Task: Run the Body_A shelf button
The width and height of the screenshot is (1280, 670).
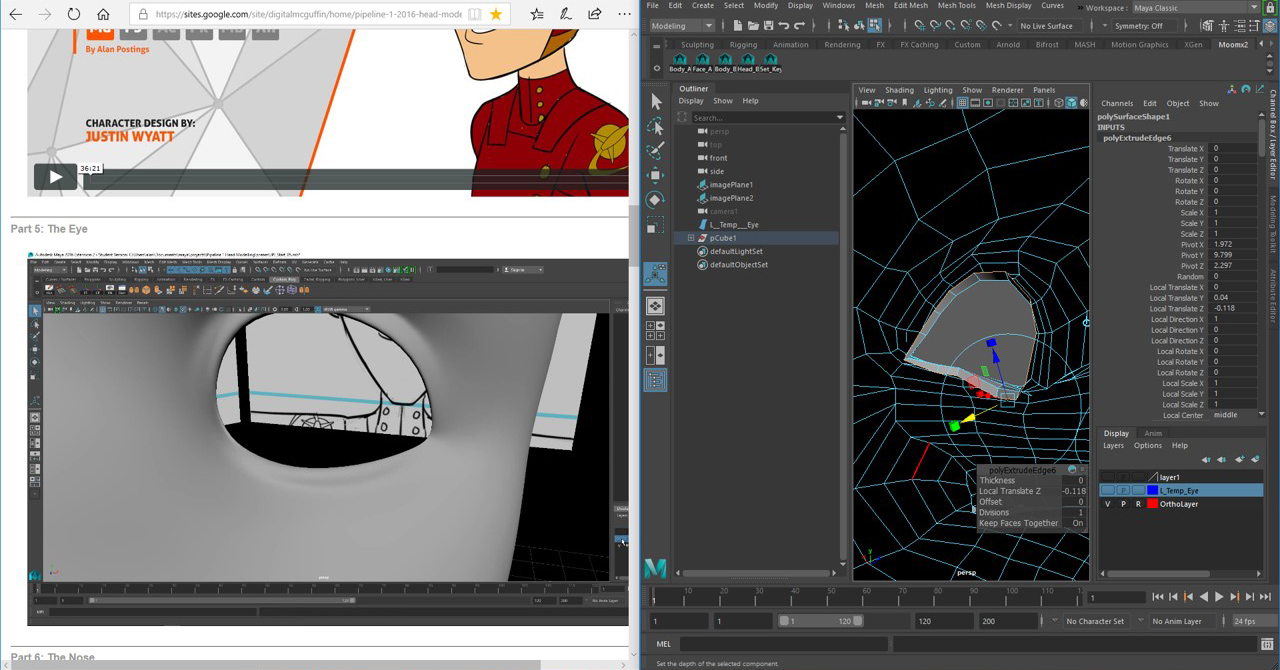Action: coord(680,63)
